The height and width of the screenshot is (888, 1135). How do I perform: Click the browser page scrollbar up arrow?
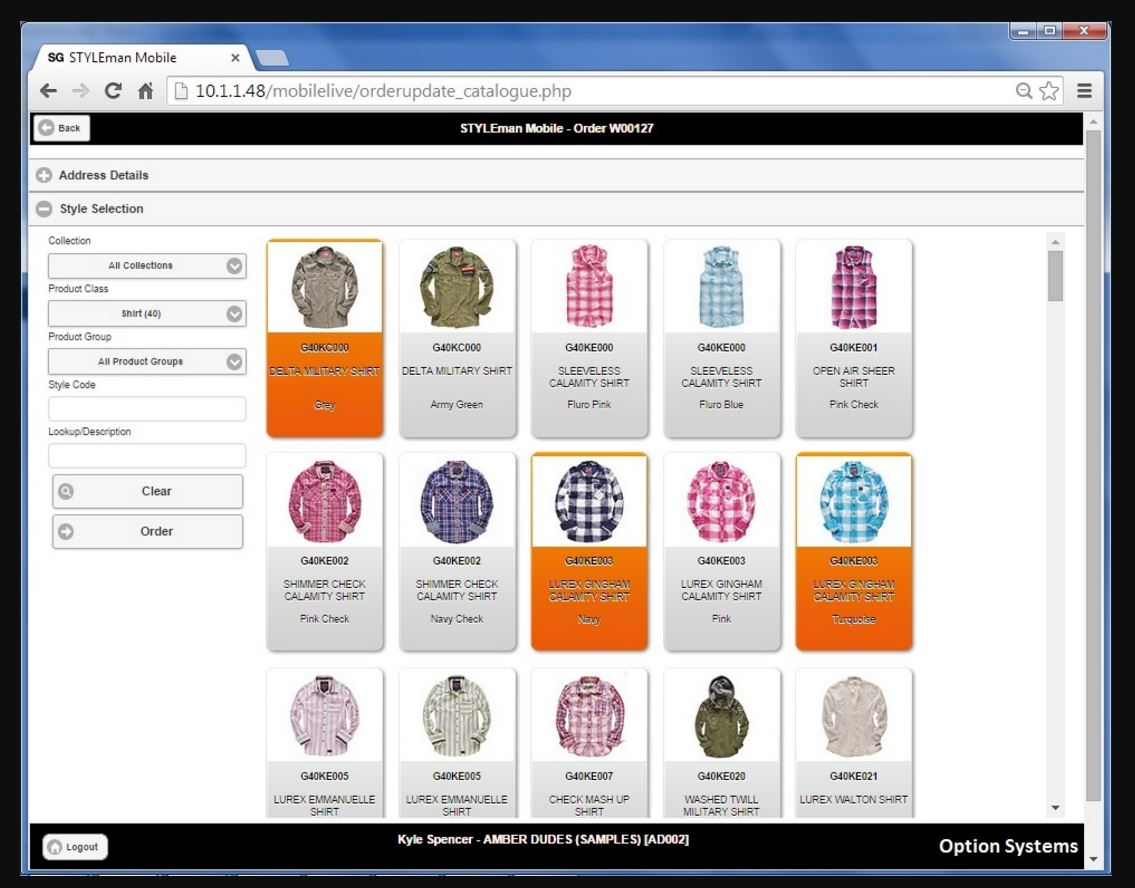[1093, 121]
